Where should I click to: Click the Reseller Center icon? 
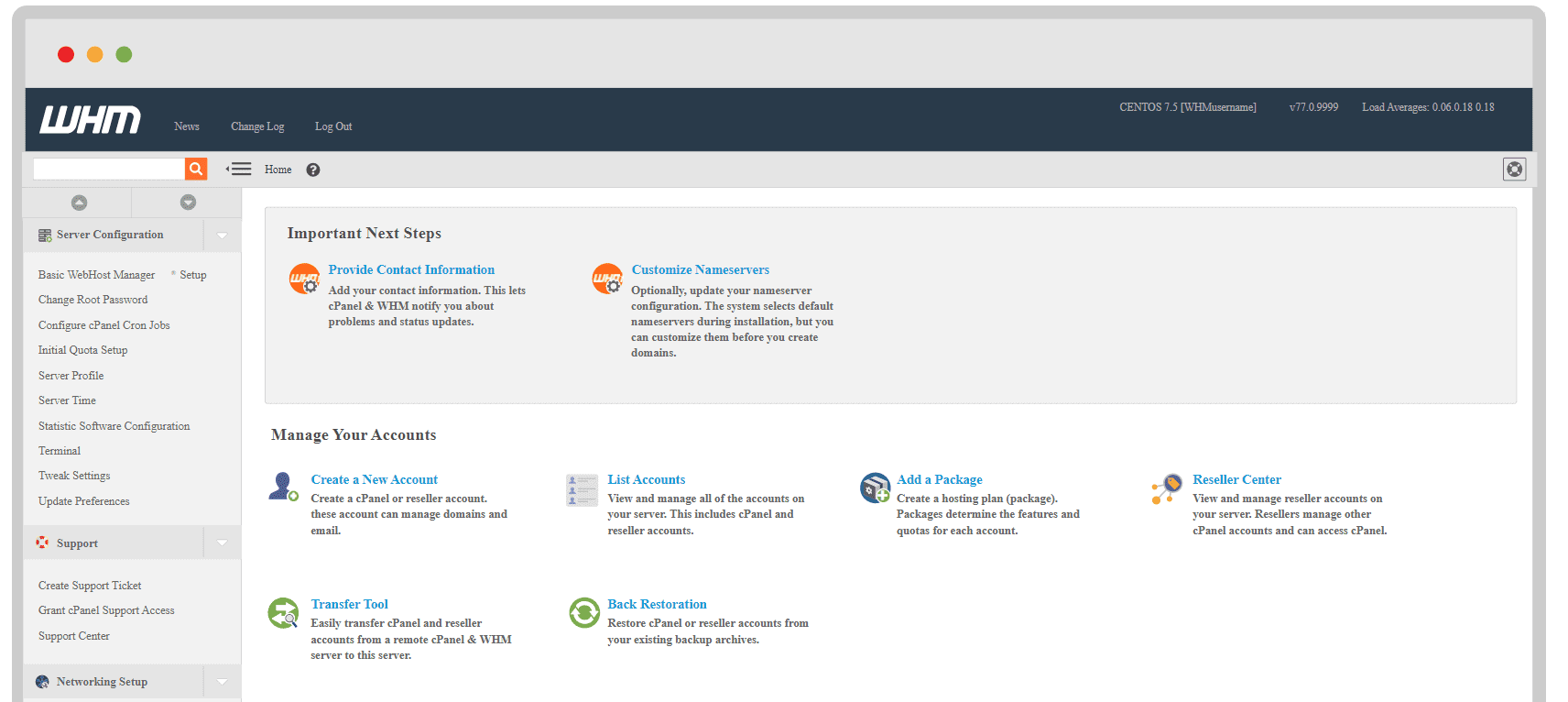(x=1167, y=488)
